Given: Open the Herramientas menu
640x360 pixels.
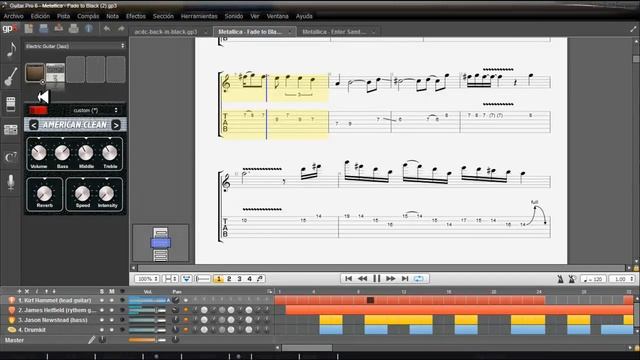Looking at the screenshot, I should [x=199, y=16].
